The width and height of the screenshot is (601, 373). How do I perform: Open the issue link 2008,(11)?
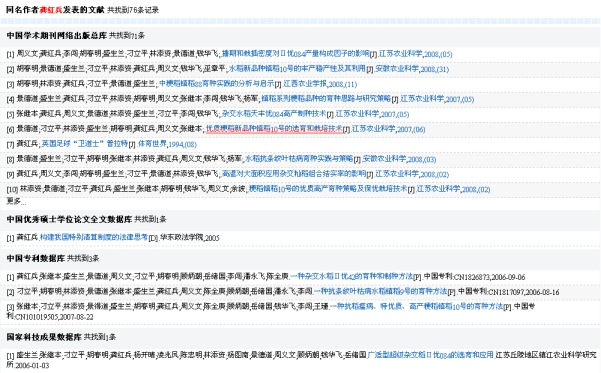(x=343, y=84)
